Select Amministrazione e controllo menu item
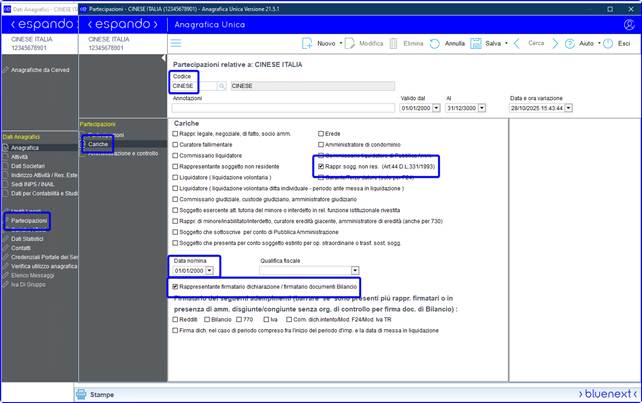642x403 pixels. 123,153
